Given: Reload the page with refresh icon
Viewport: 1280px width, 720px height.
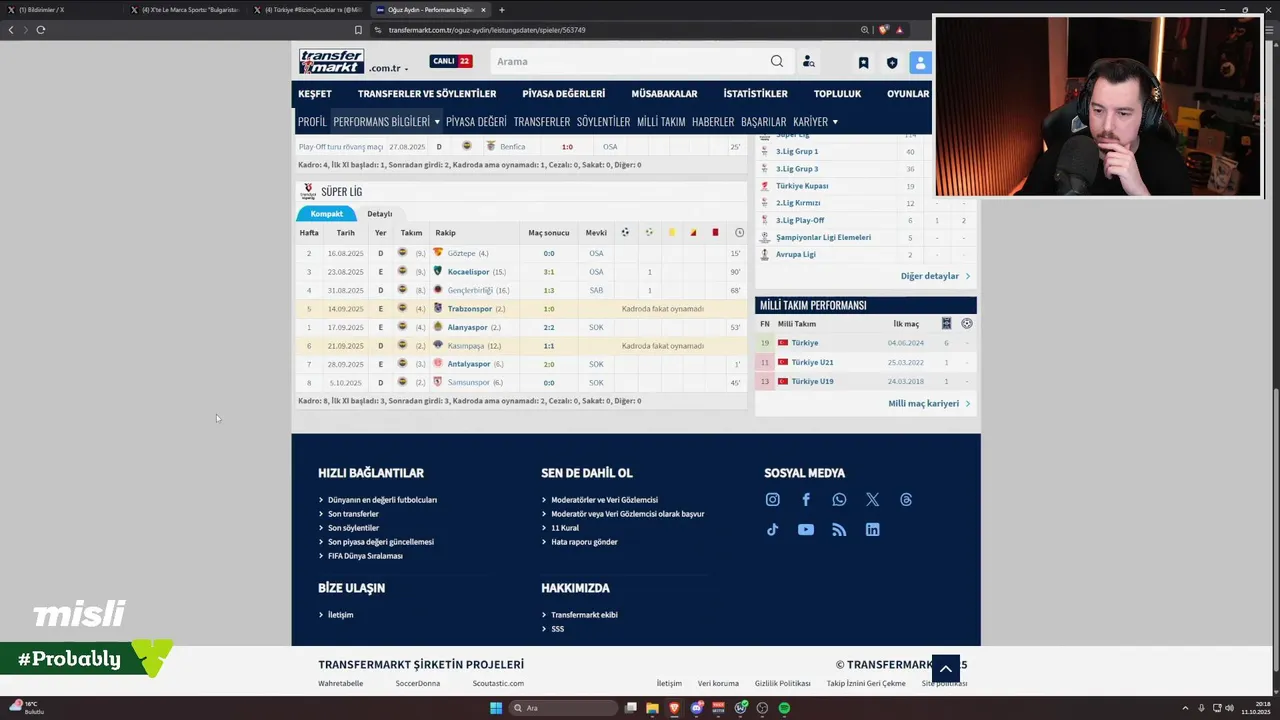Looking at the screenshot, I should pyautogui.click(x=40, y=30).
